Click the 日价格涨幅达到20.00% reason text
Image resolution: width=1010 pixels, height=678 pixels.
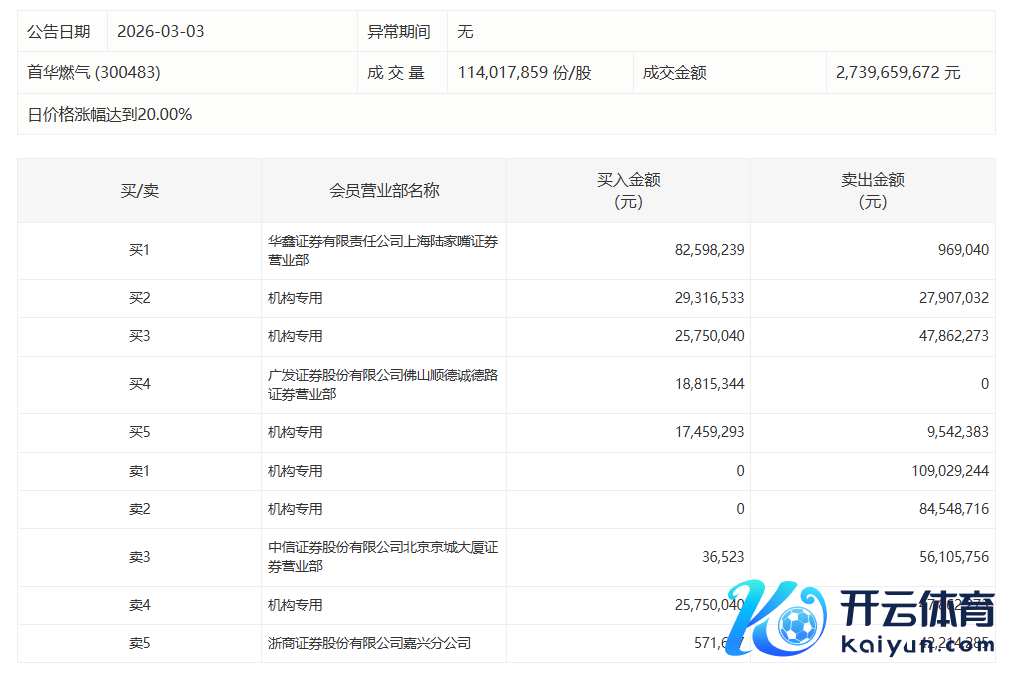pyautogui.click(x=110, y=115)
